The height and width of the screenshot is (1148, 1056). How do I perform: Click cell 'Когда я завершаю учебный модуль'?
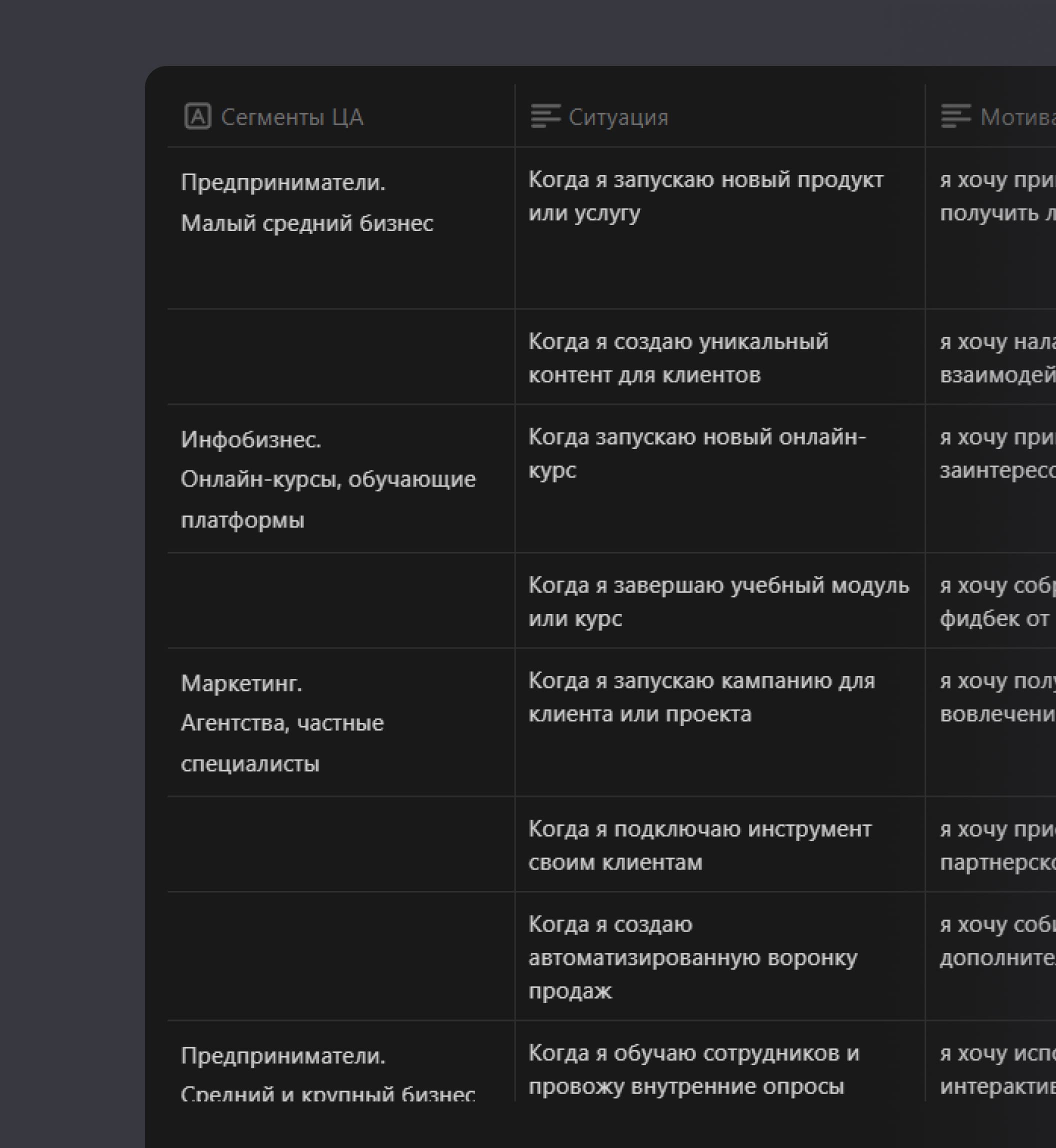718,601
